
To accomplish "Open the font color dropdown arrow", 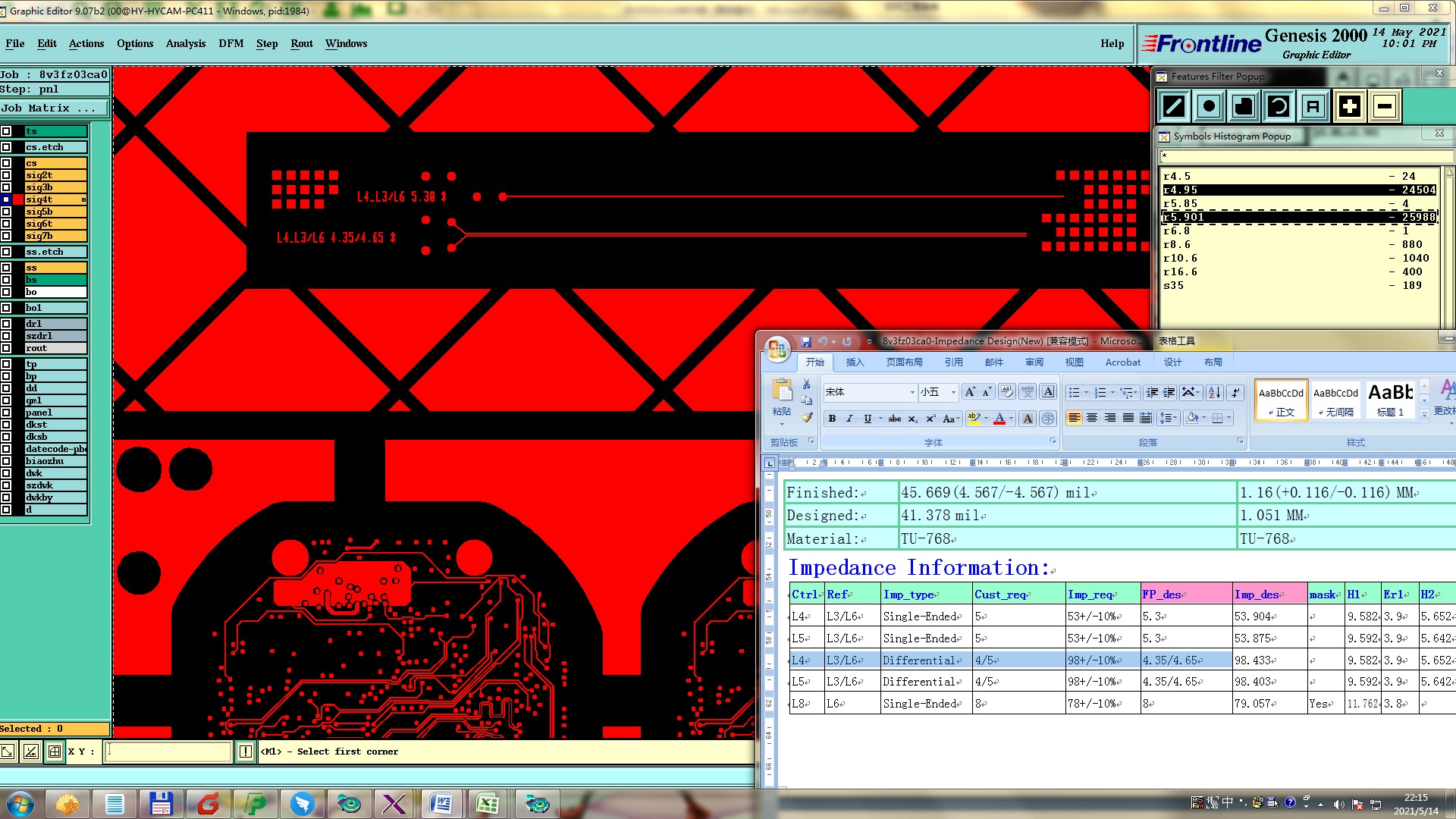I will click(1011, 419).
